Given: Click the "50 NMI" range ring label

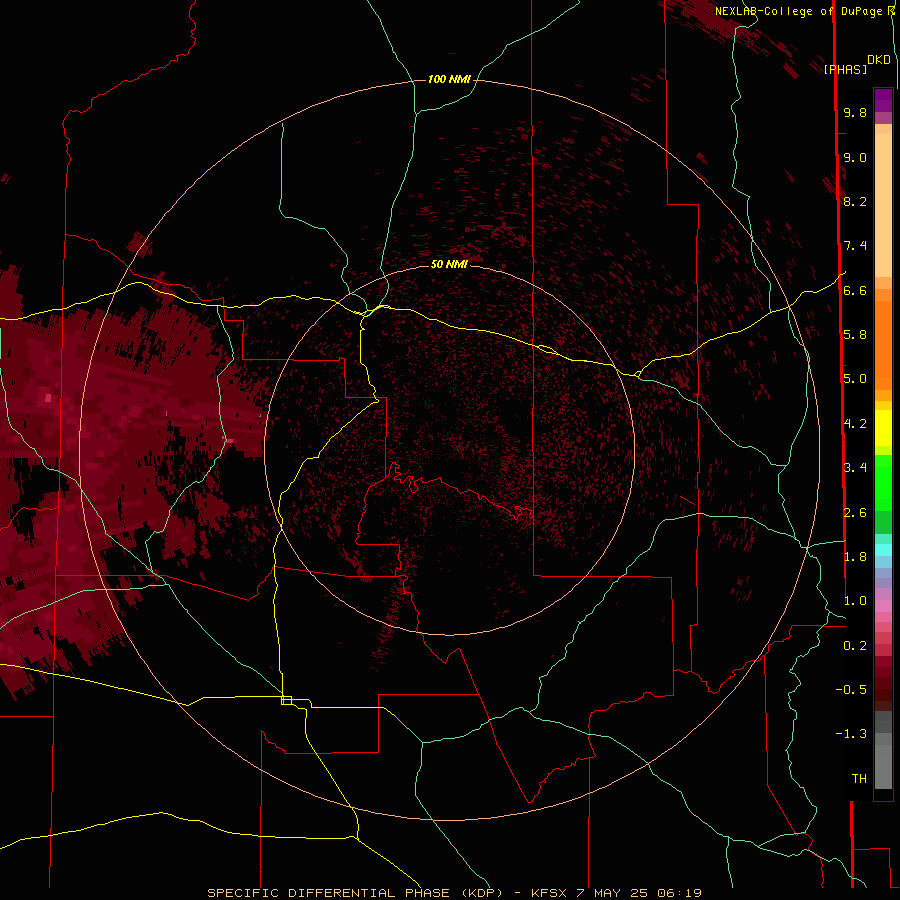Looking at the screenshot, I should (x=449, y=264).
